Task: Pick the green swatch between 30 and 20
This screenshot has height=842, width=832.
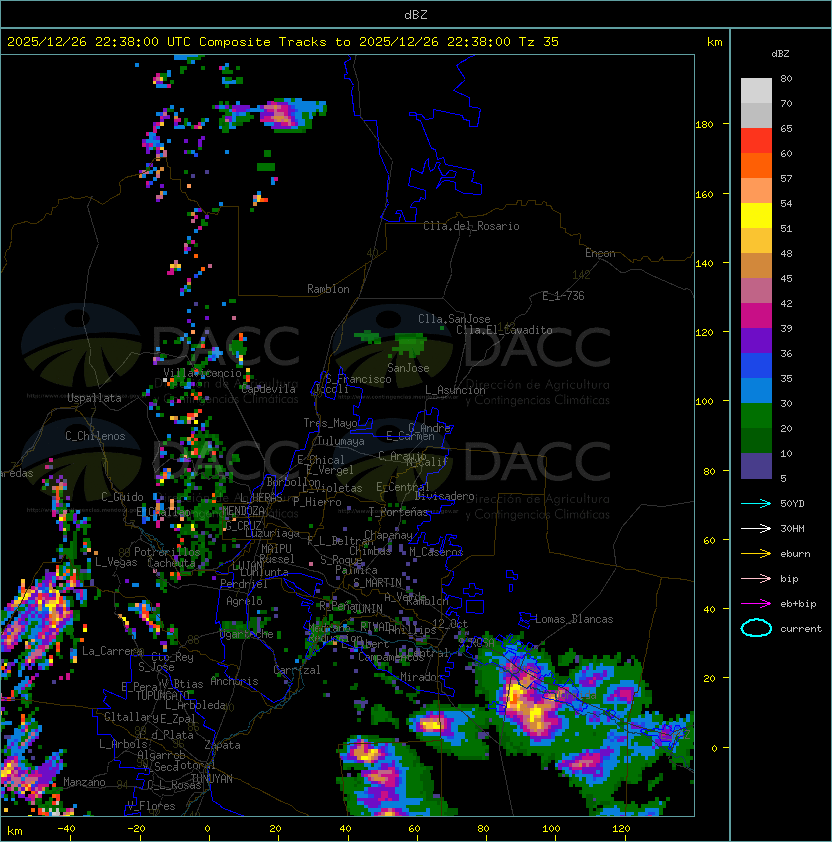Action: 756,416
